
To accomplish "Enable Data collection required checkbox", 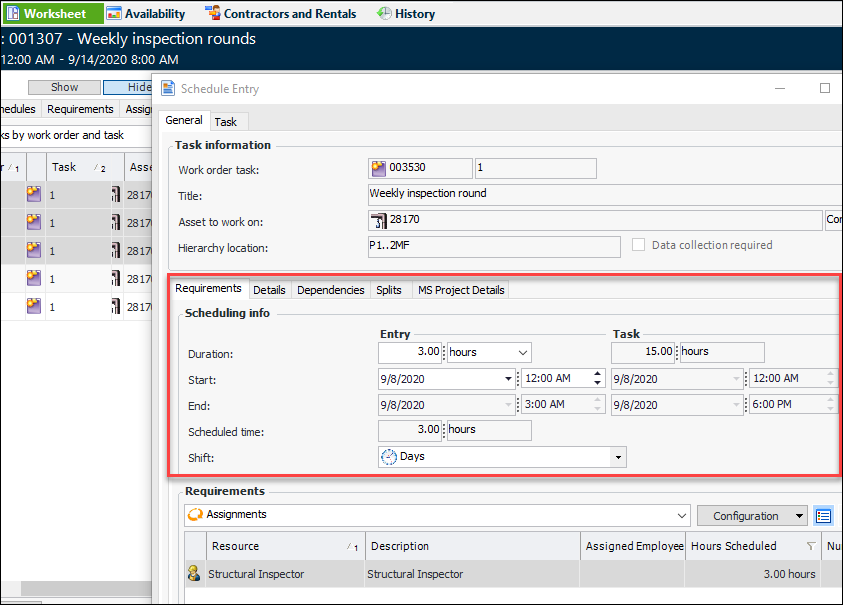I will (x=639, y=245).
